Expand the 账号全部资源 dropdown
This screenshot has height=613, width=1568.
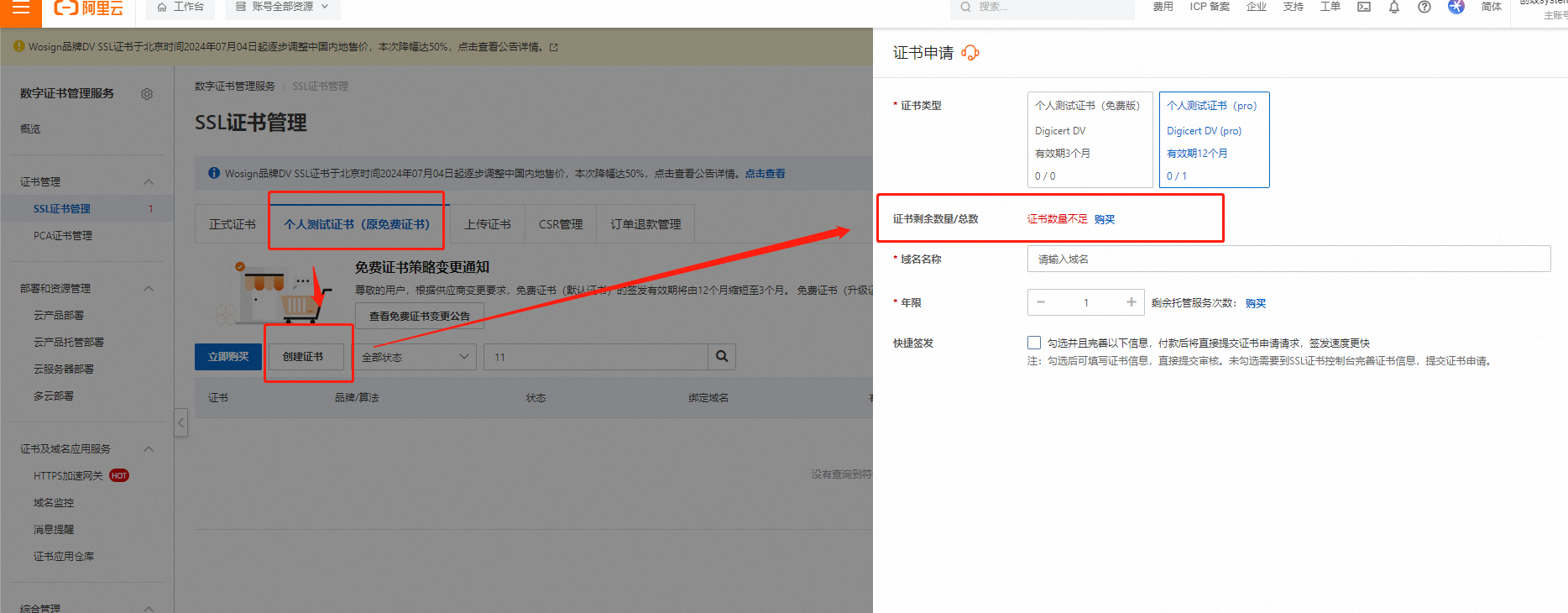pyautogui.click(x=282, y=7)
